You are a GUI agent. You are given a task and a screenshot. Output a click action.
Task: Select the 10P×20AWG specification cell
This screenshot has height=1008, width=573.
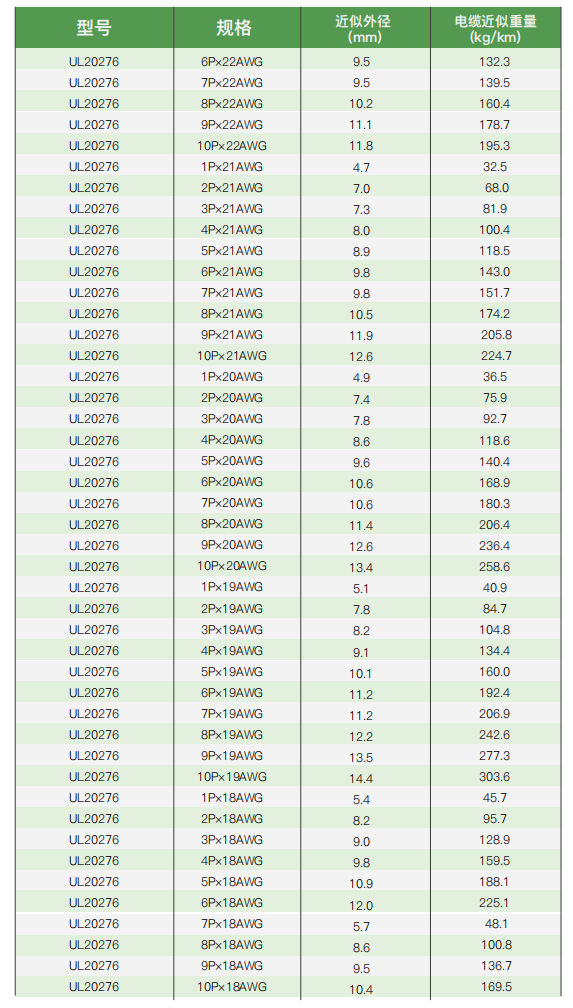232,566
